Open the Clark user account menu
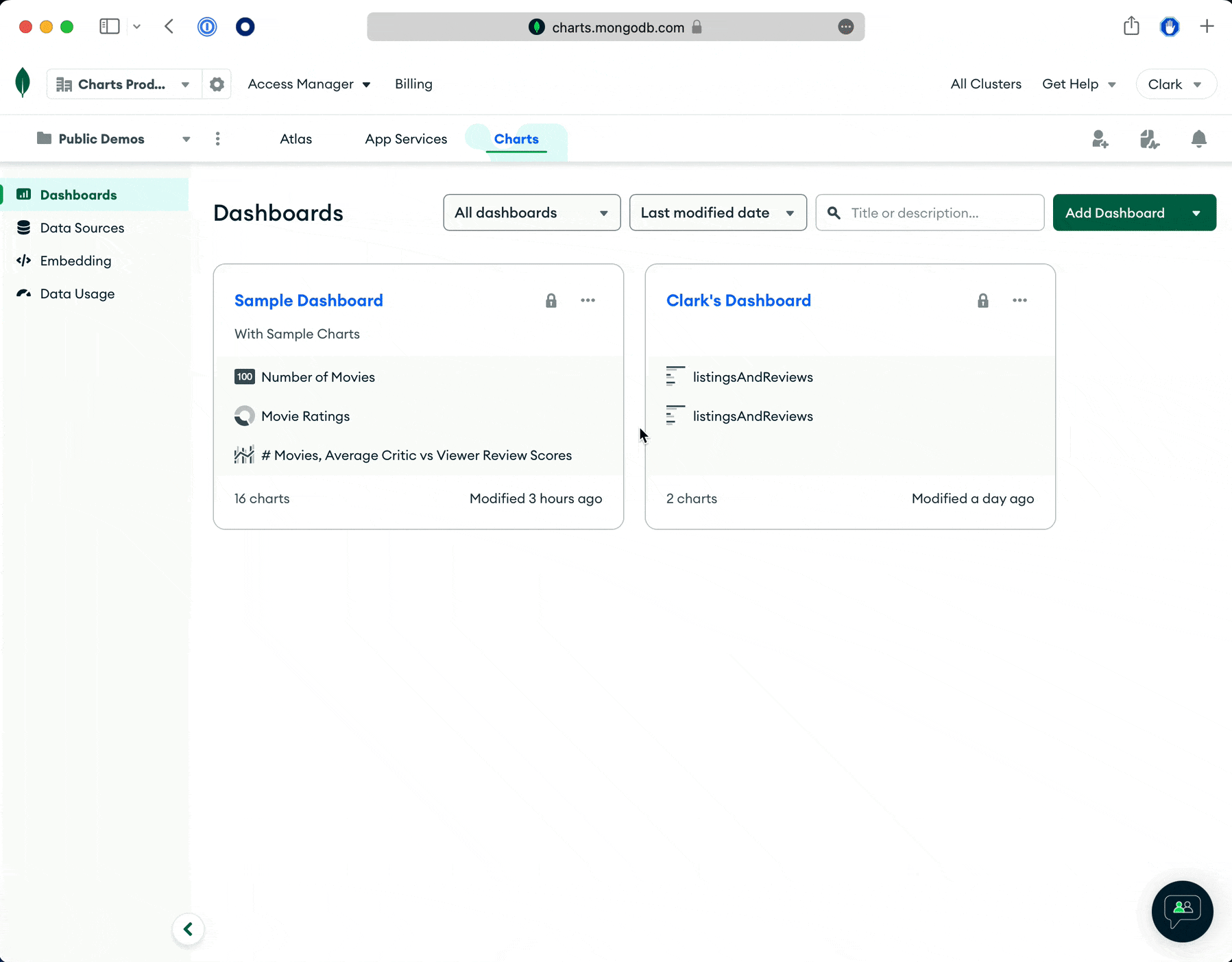Screen dimensions: 1232x962 coord(1176,84)
